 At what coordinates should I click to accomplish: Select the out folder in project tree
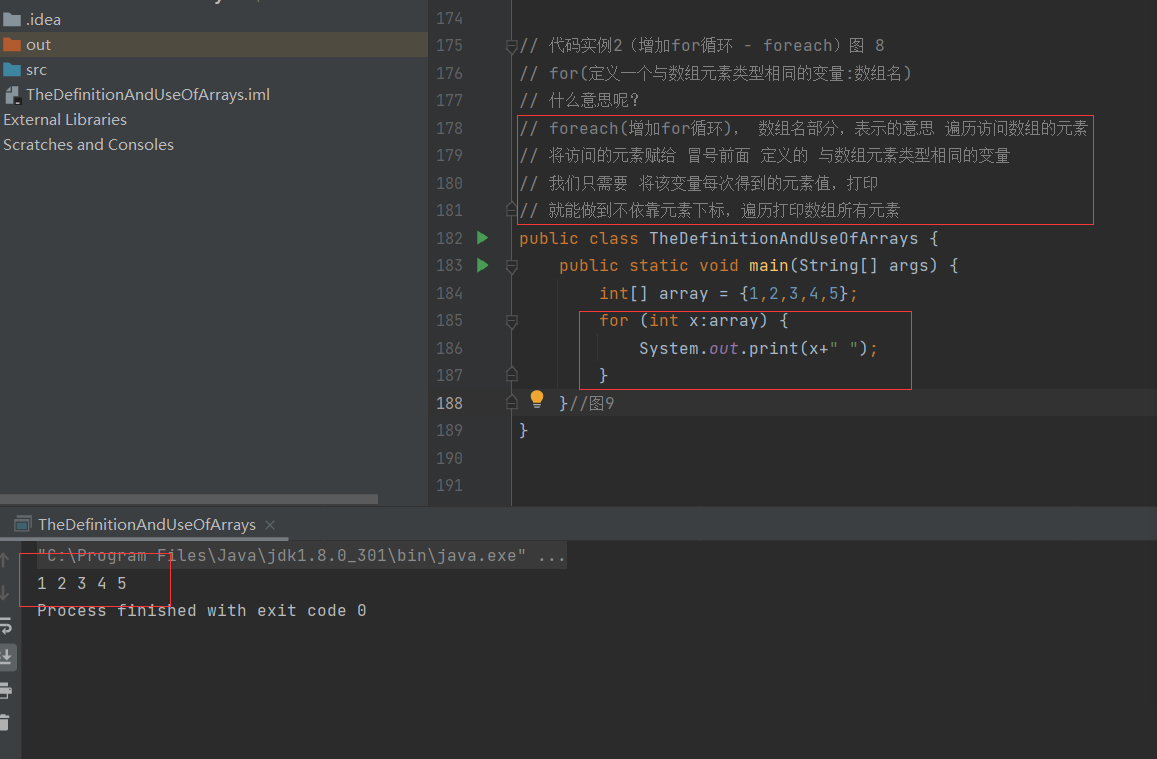point(214,44)
